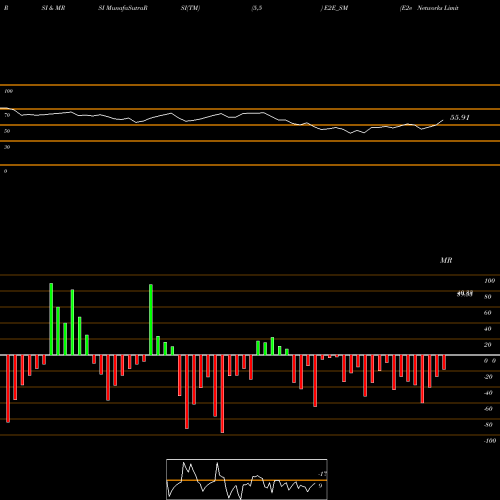500x500 pixels.
Task: Click the '40' axis label on MR chart
Action: [x=487, y=329]
